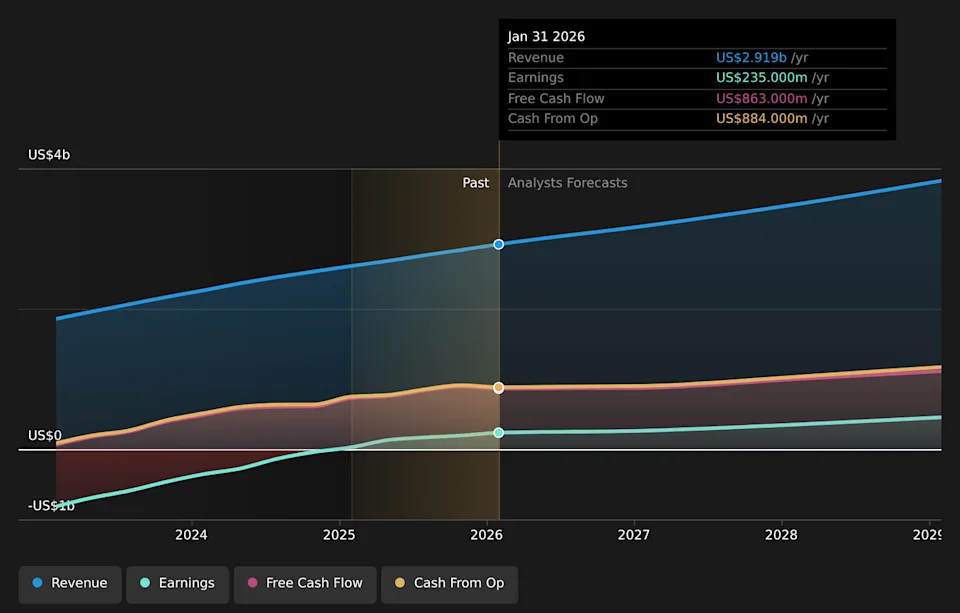960x613 pixels.
Task: Click the Jan 31 2026 tooltip date header
Action: pos(547,37)
